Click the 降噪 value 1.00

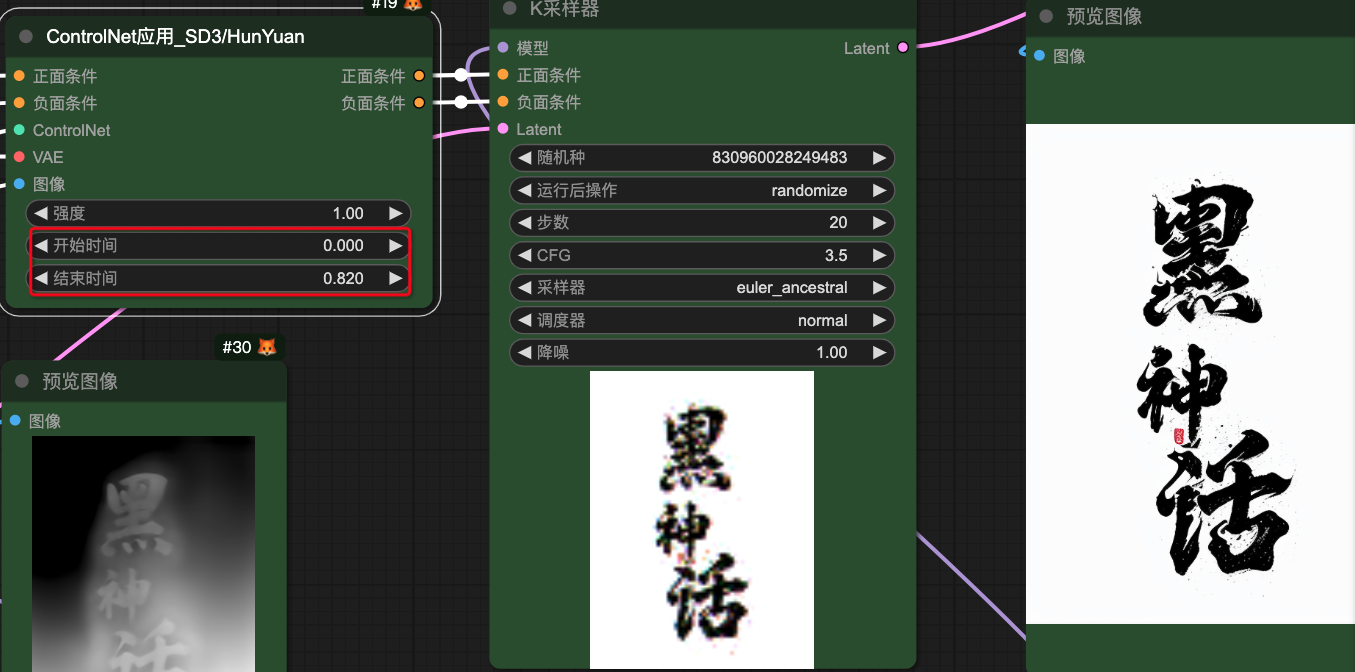832,352
